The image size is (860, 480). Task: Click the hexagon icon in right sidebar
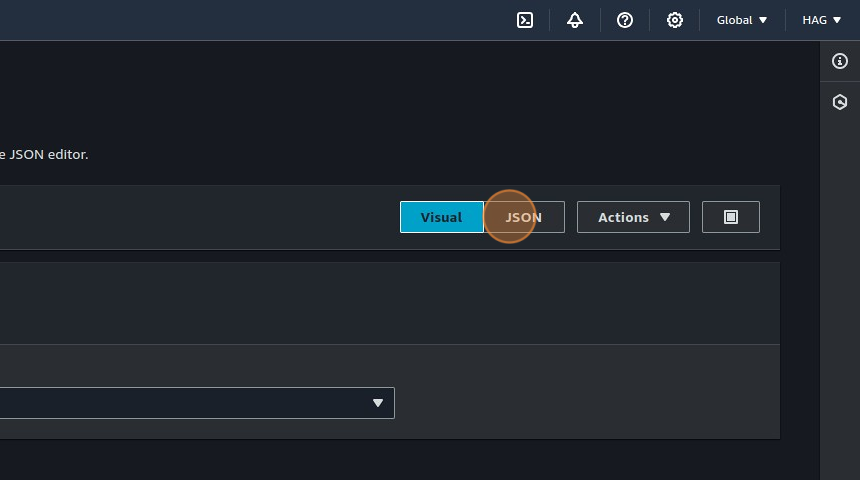coord(840,102)
